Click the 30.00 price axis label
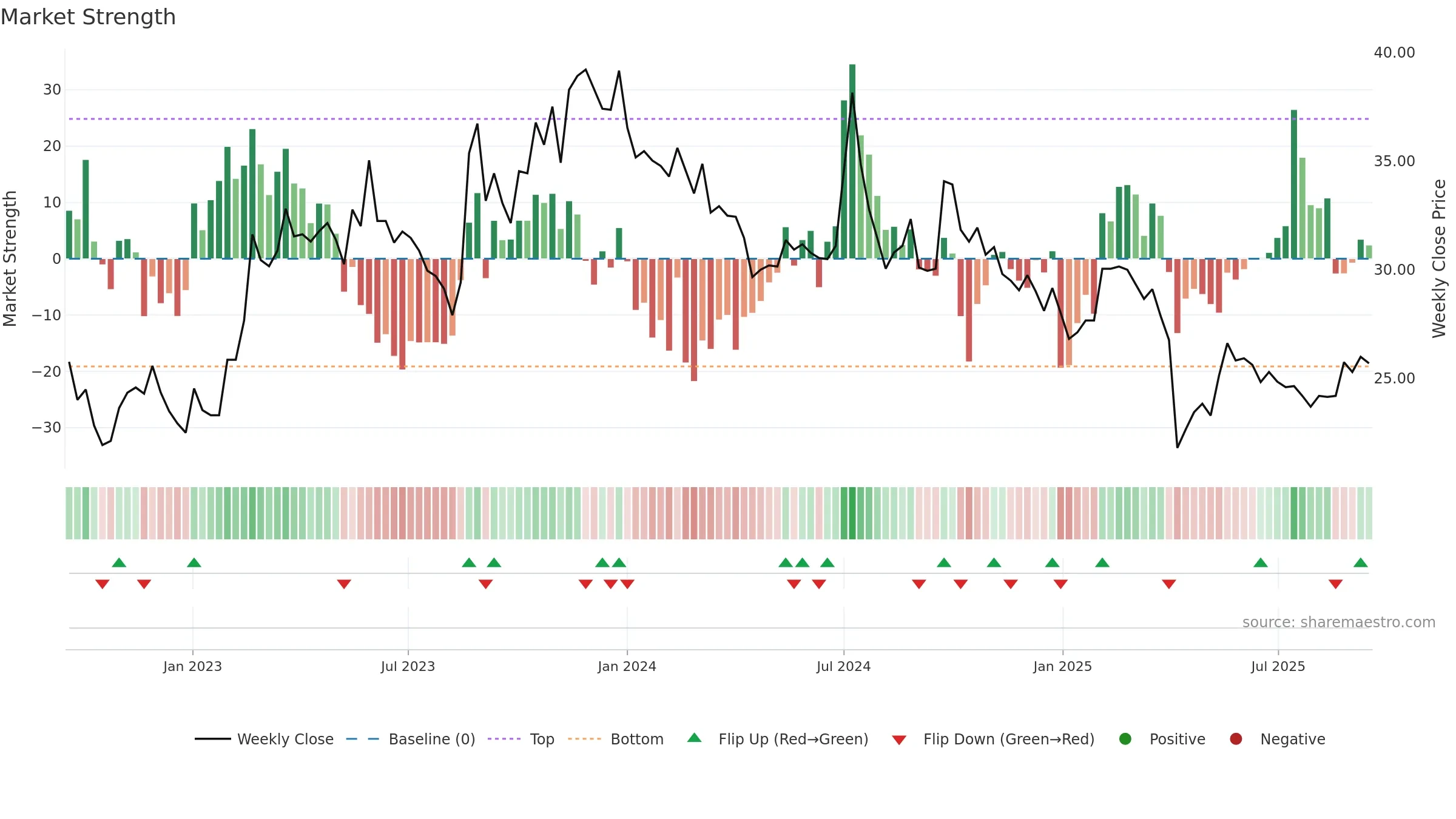The width and height of the screenshot is (1456, 819). [1394, 270]
